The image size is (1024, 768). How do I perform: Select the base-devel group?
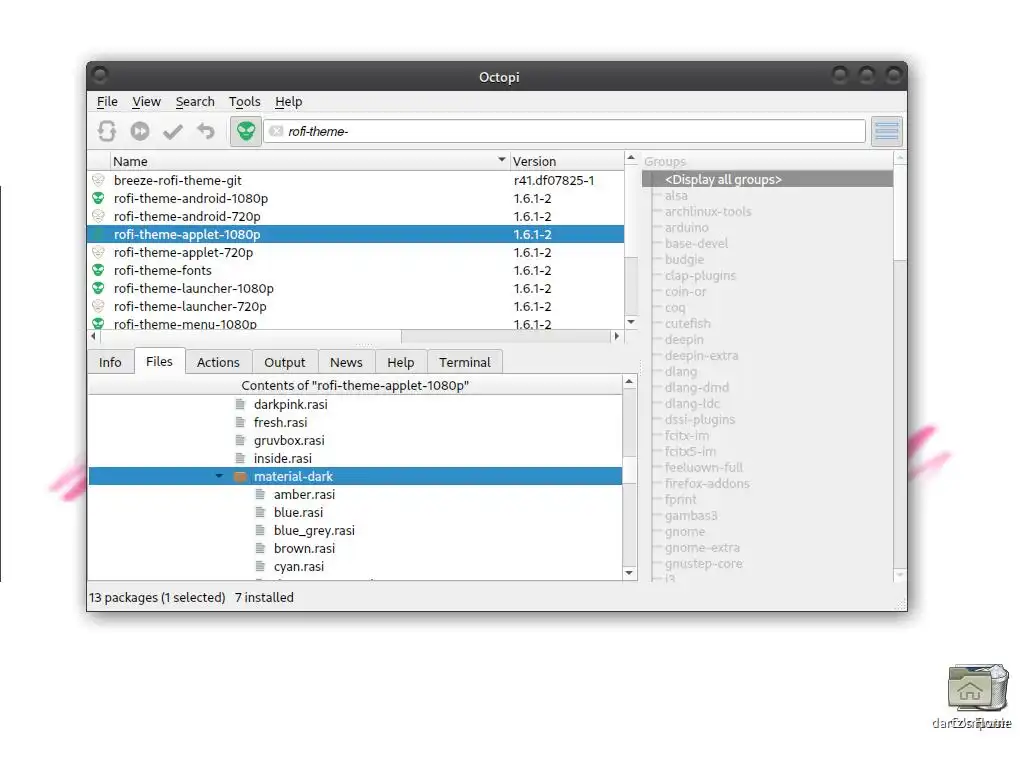click(x=696, y=244)
